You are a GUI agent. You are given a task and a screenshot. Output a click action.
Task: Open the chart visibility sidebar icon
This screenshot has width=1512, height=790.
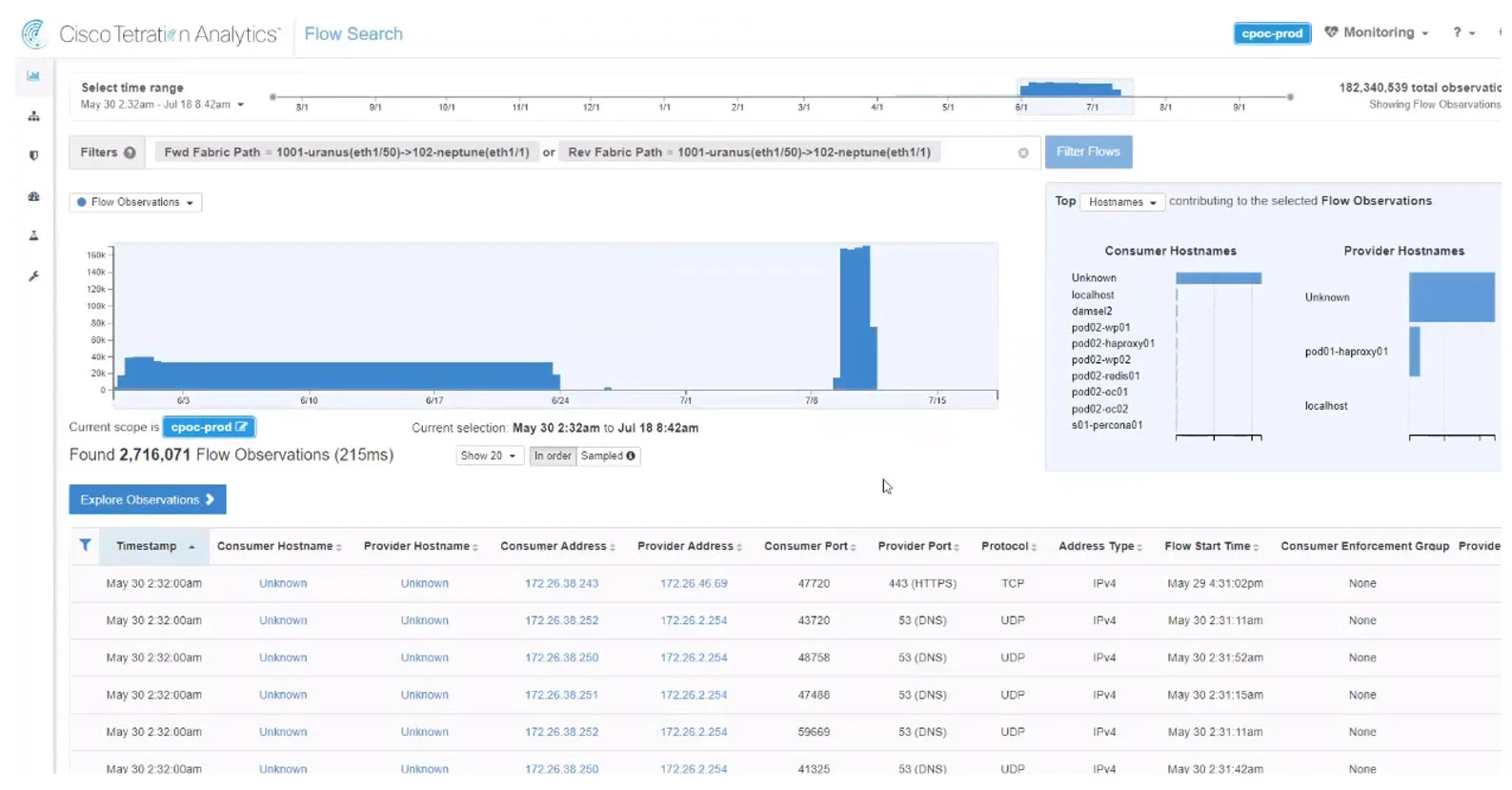(33, 75)
